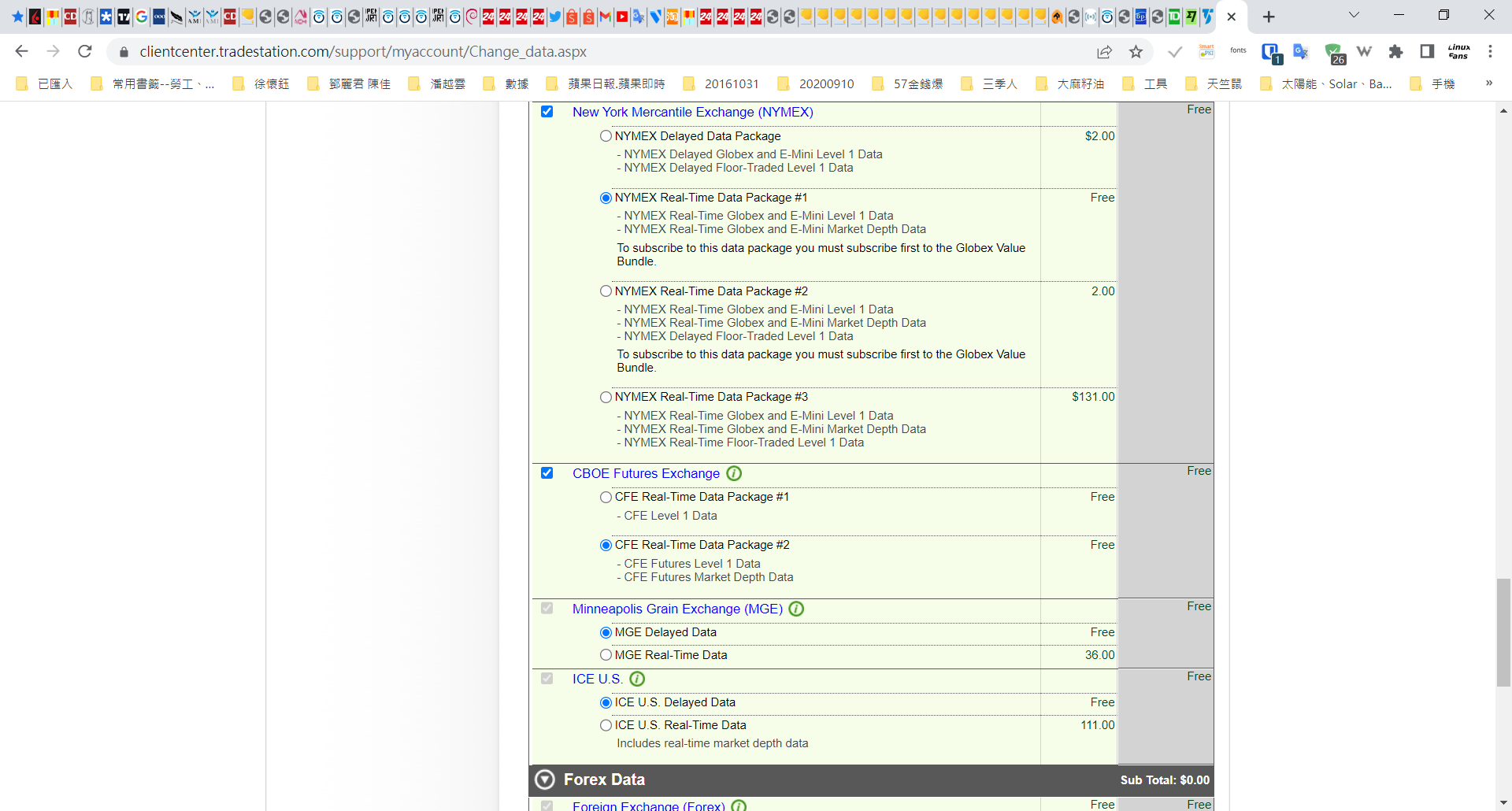Open the tab search dropdown
1512x811 pixels.
1354,15
